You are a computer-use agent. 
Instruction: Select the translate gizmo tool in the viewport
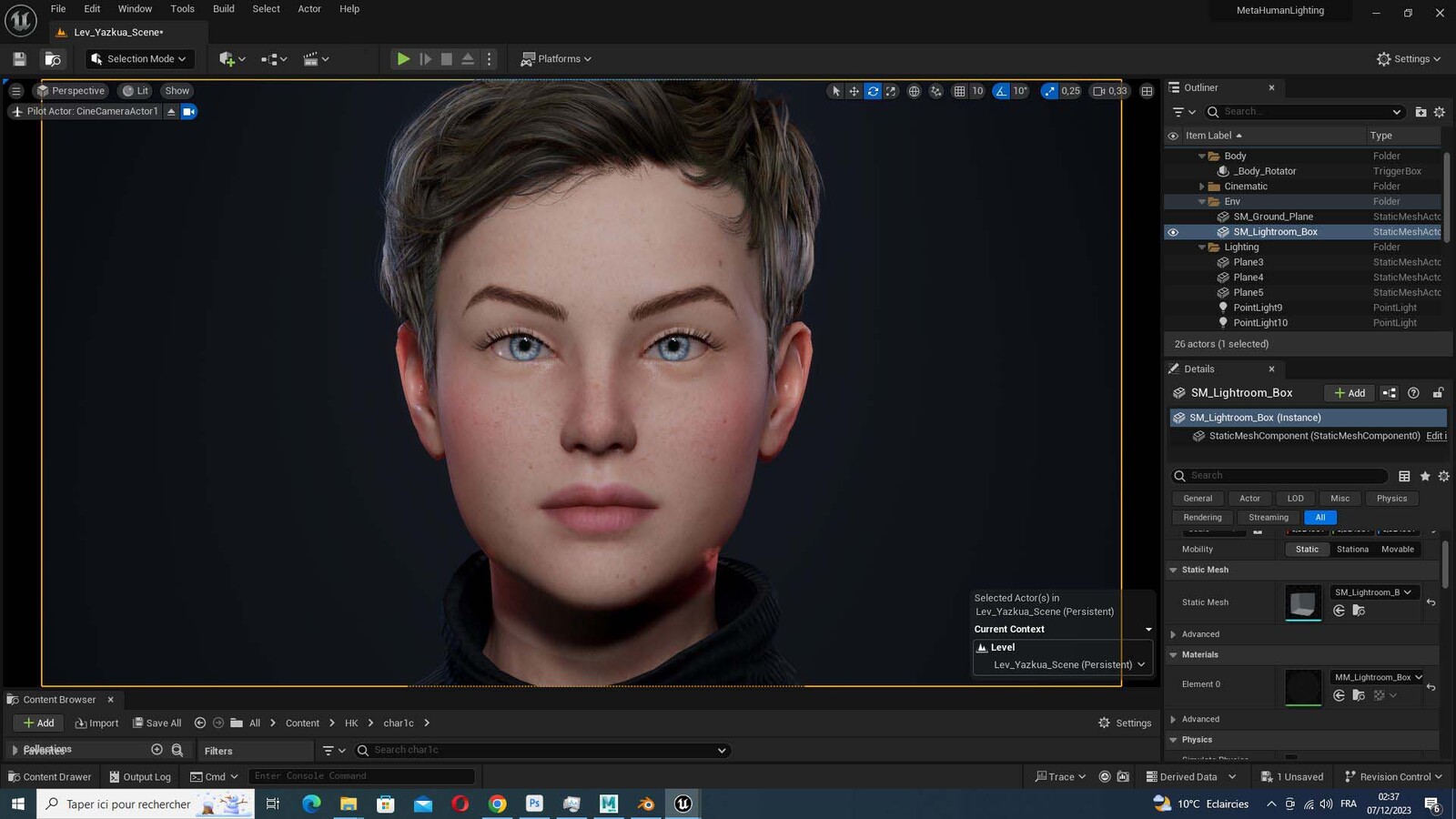point(854,91)
